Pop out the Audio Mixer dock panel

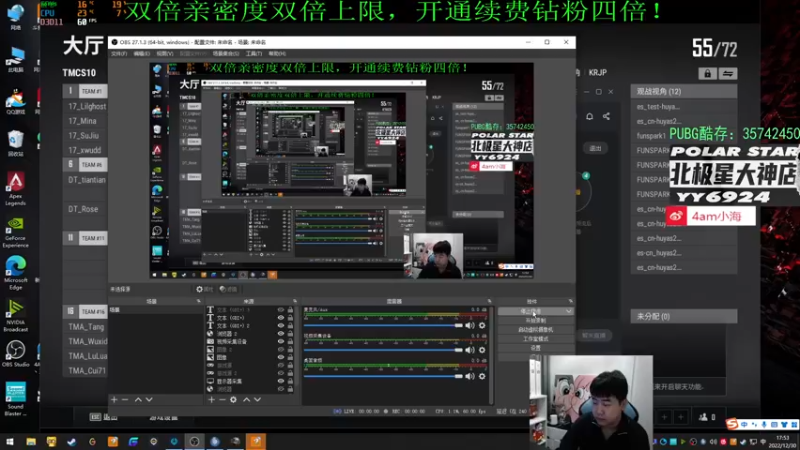489,302
